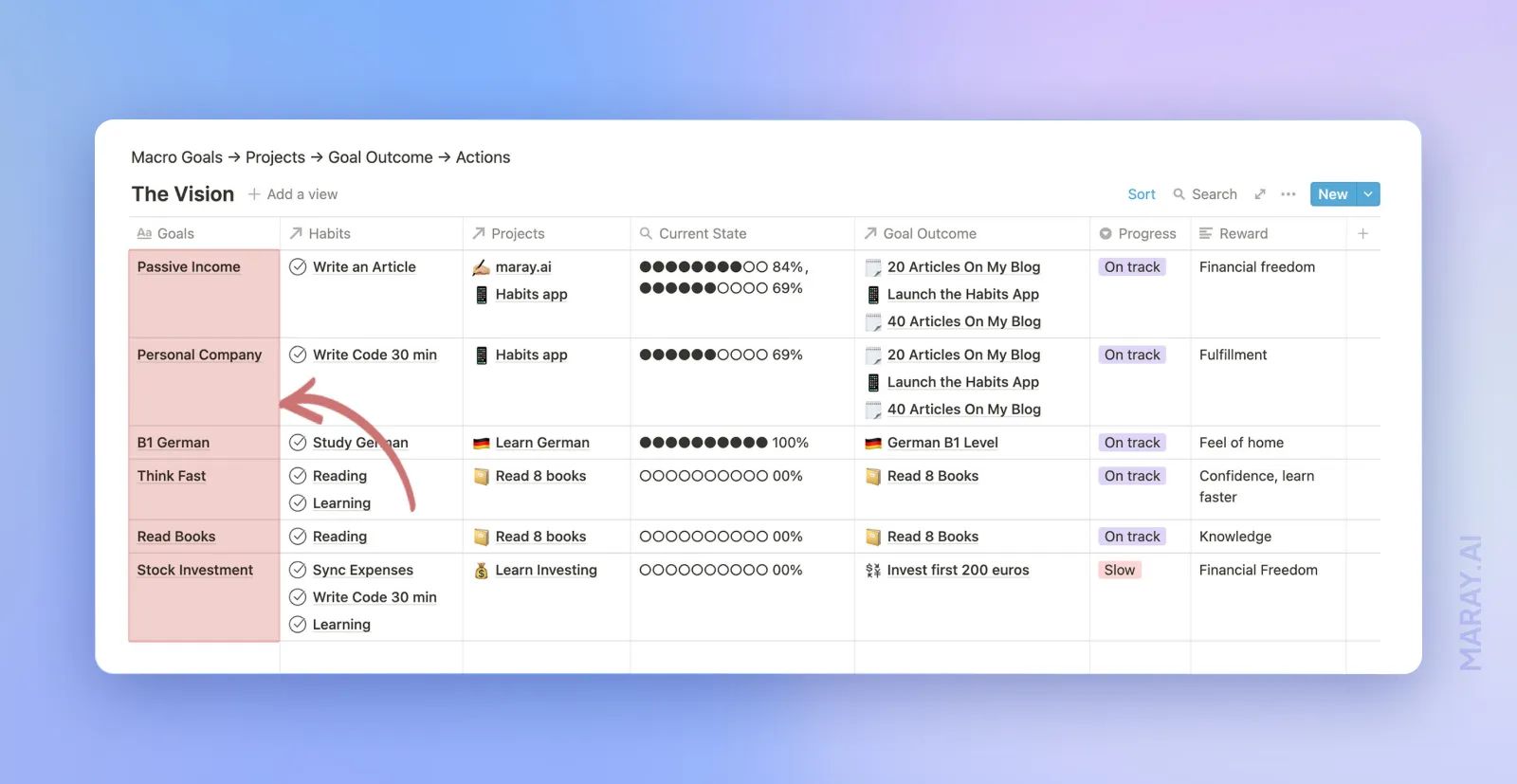Viewport: 1517px width, 784px height.
Task: Click the Search label in toolbar
Action: click(1215, 194)
